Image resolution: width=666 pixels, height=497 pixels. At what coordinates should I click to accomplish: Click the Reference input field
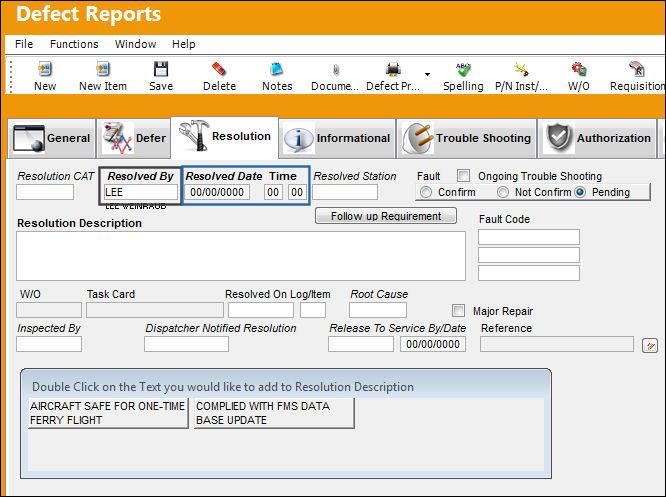557,344
